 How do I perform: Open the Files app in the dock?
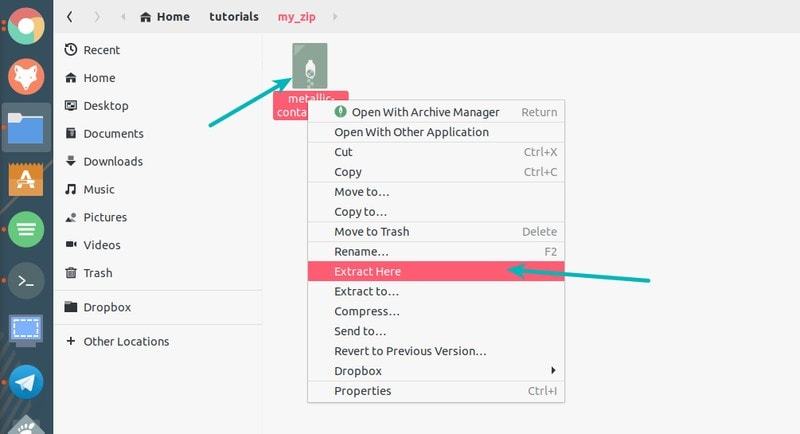26,127
